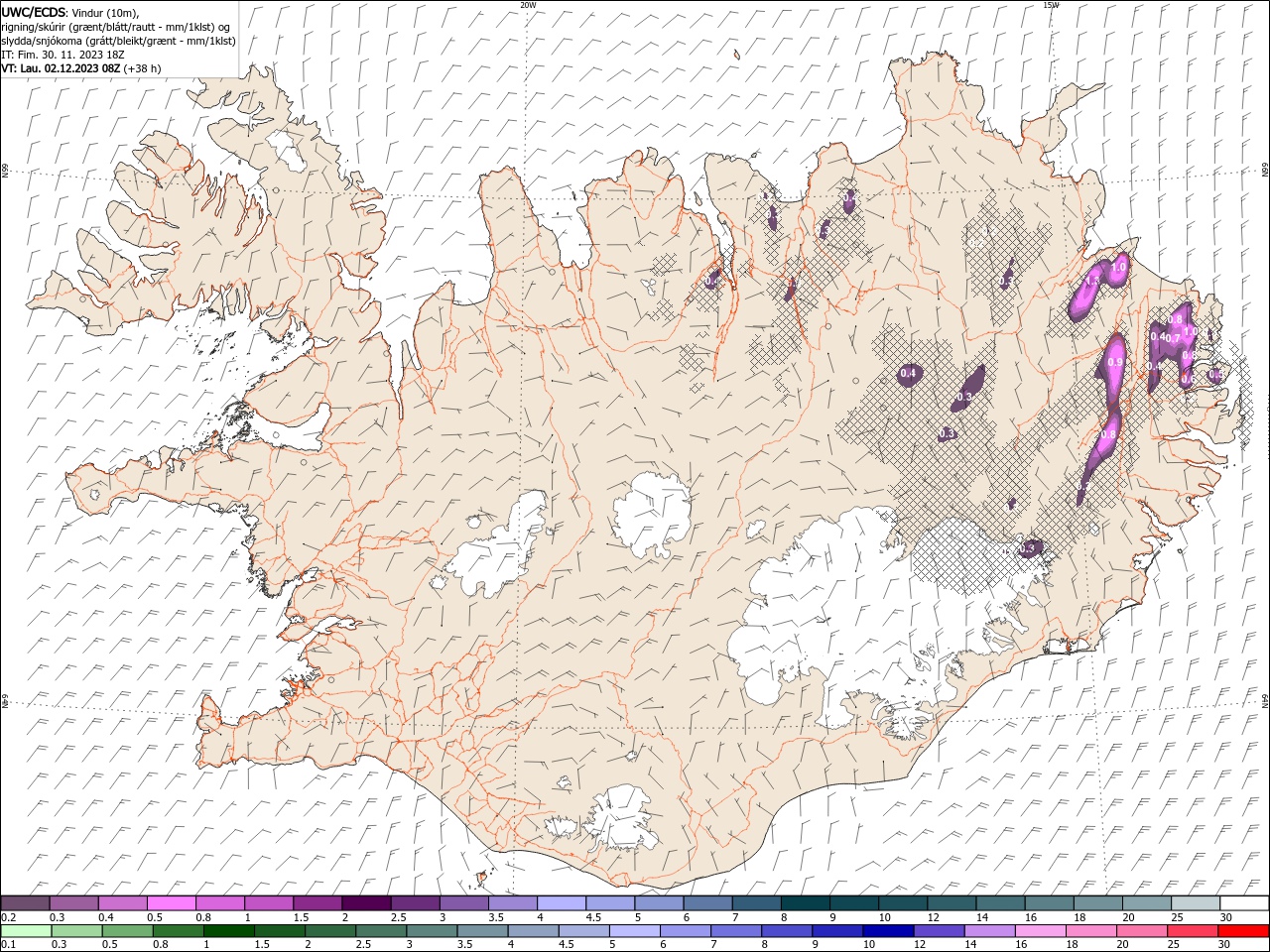
Task: Select upper legend swatch between 0.3 and 0.4
Action: tap(74, 903)
